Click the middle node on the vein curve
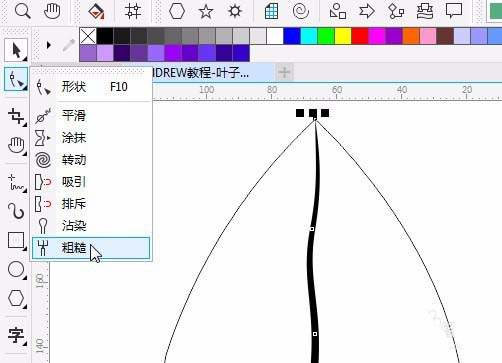The width and height of the screenshot is (502, 363). (312, 229)
